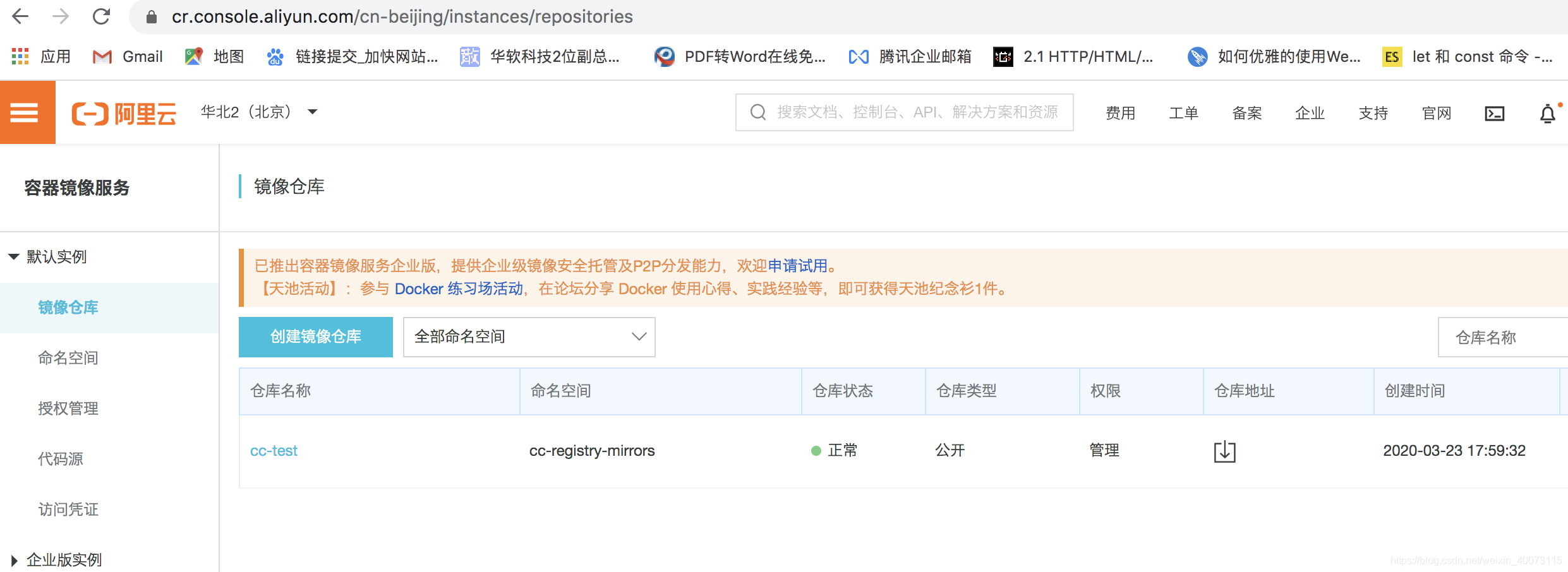Open the 如何优雅的使用We bookmark

tap(1274, 57)
